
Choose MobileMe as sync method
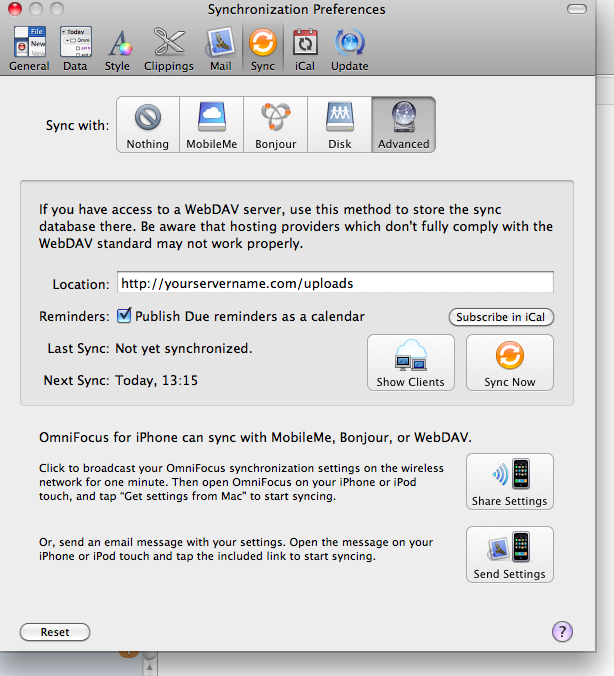212,125
